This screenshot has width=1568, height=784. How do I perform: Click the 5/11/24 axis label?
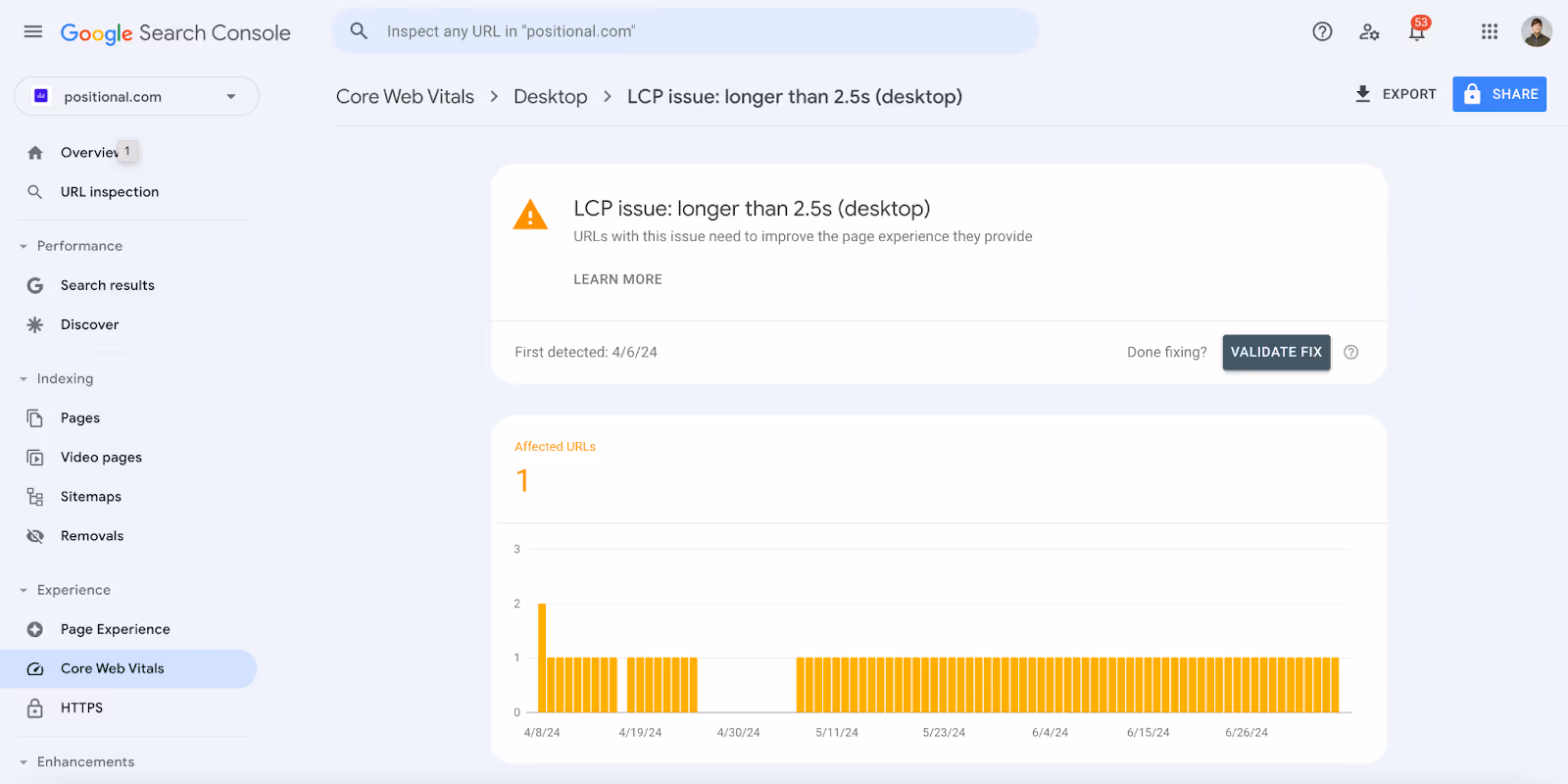click(837, 732)
